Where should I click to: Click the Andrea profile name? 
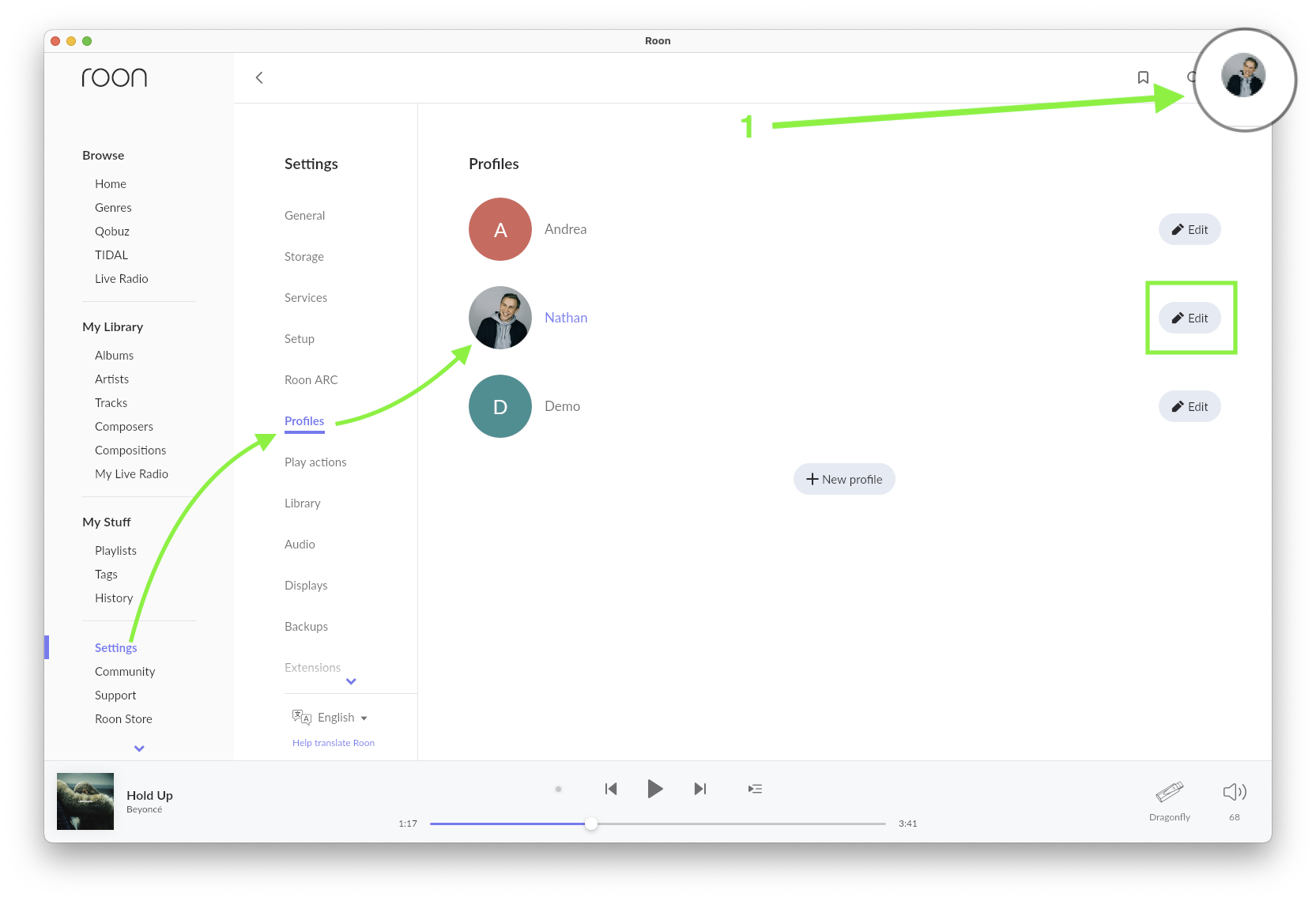coord(566,229)
